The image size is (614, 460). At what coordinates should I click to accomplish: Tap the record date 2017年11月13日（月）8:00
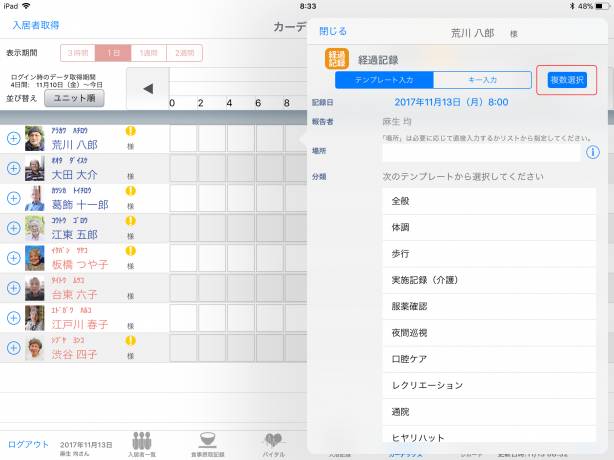coord(451,102)
